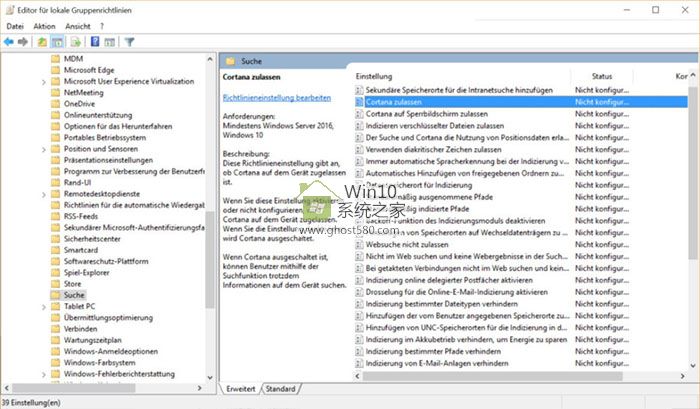This screenshot has height=409, width=700.
Task: Click tree pane horizontal scroll right arrow
Action: click(x=199, y=388)
